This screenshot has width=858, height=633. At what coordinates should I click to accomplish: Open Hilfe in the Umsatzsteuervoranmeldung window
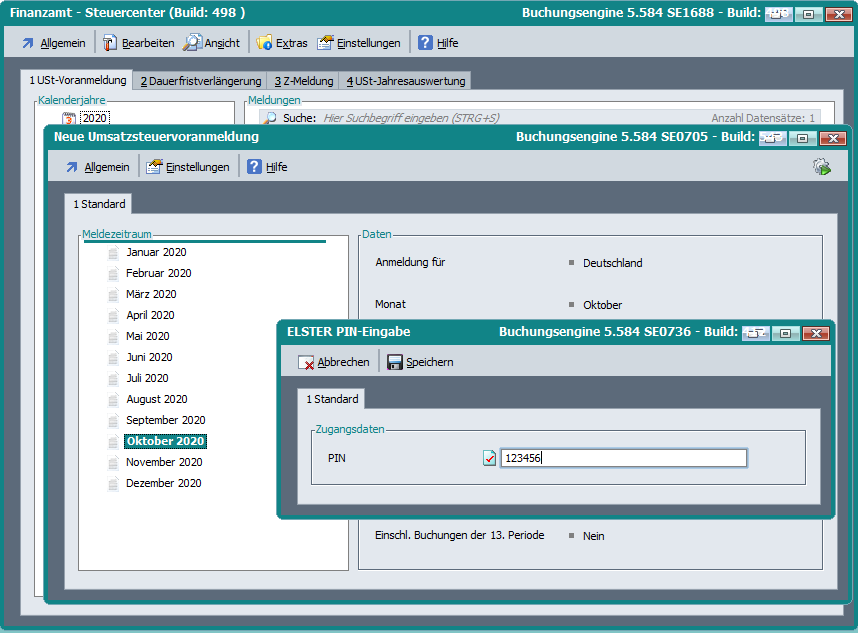pos(267,167)
